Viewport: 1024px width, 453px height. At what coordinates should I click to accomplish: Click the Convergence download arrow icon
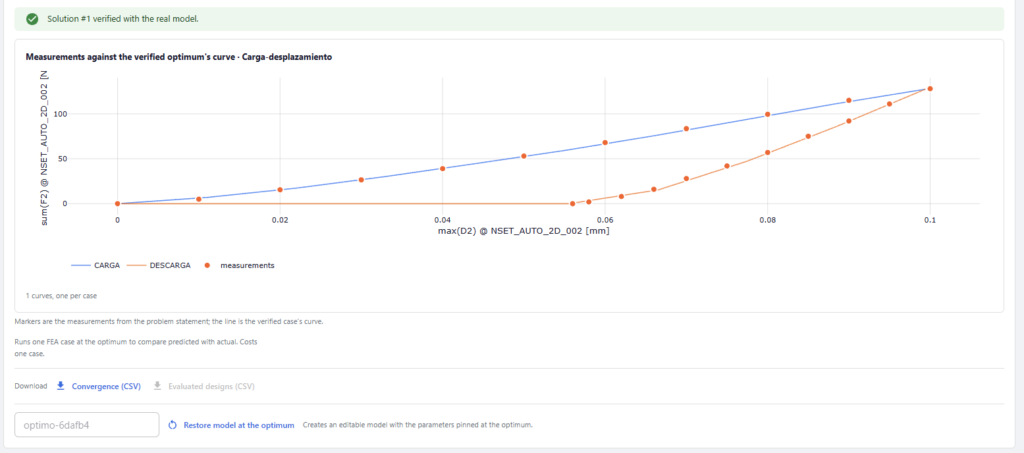60,386
